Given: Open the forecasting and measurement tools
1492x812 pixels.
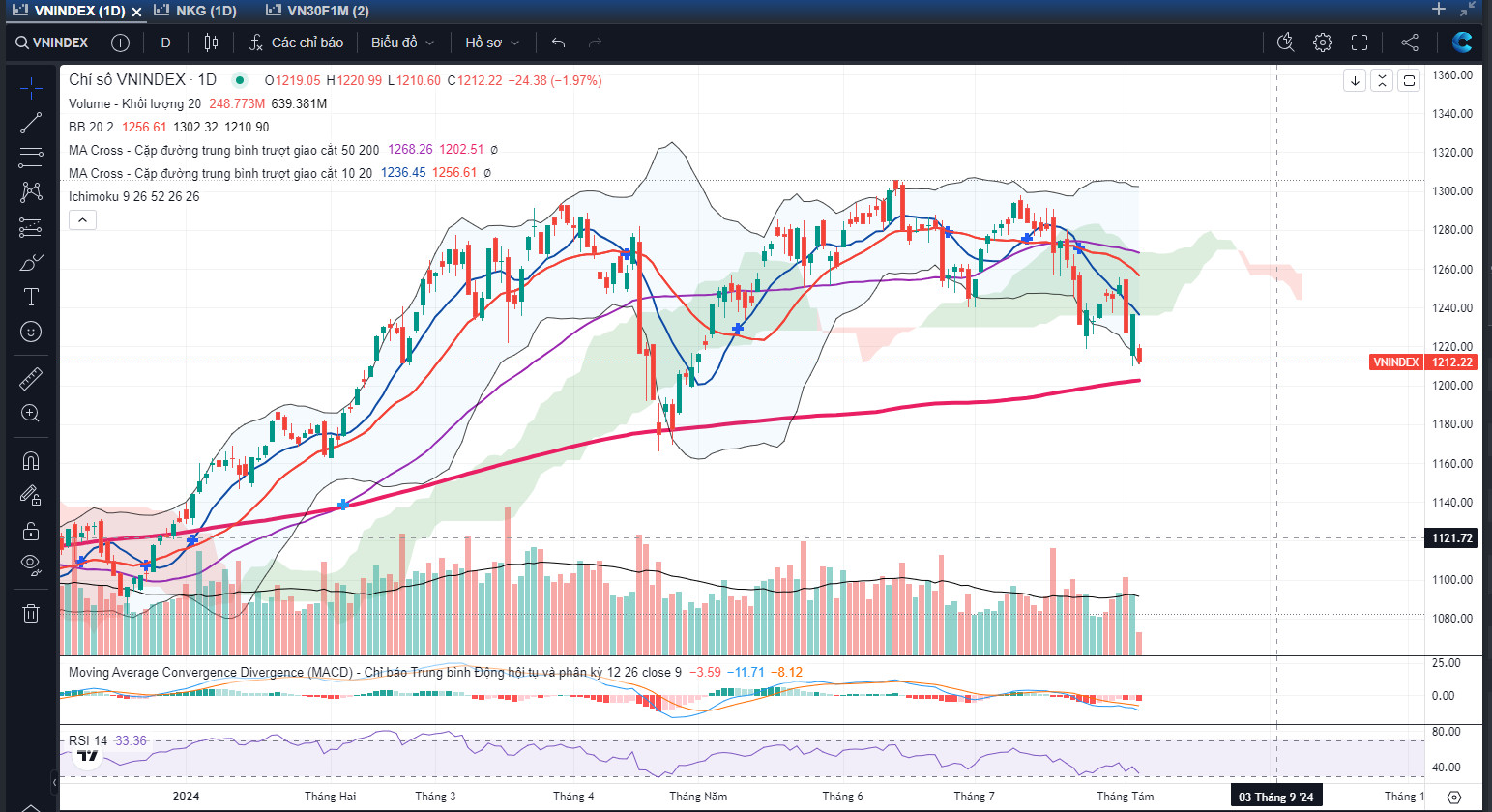Looking at the screenshot, I should (x=31, y=227).
